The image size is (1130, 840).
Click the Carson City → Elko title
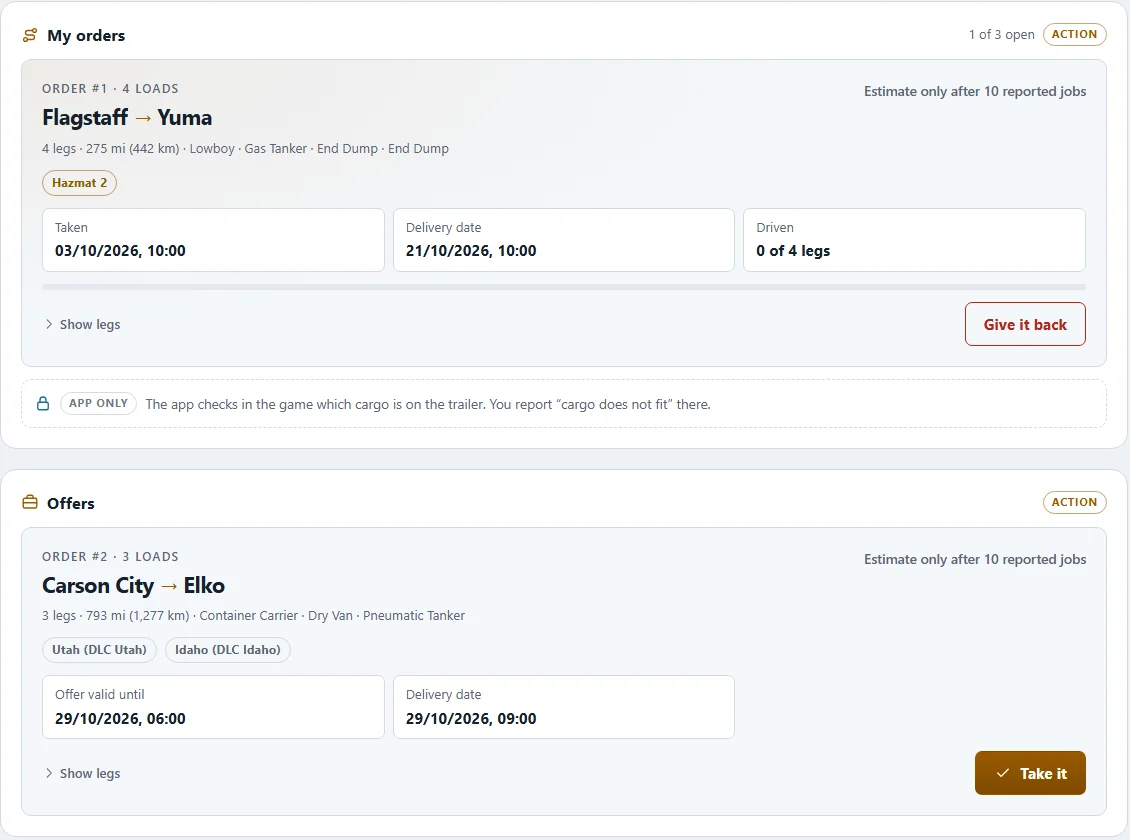[x=133, y=586]
